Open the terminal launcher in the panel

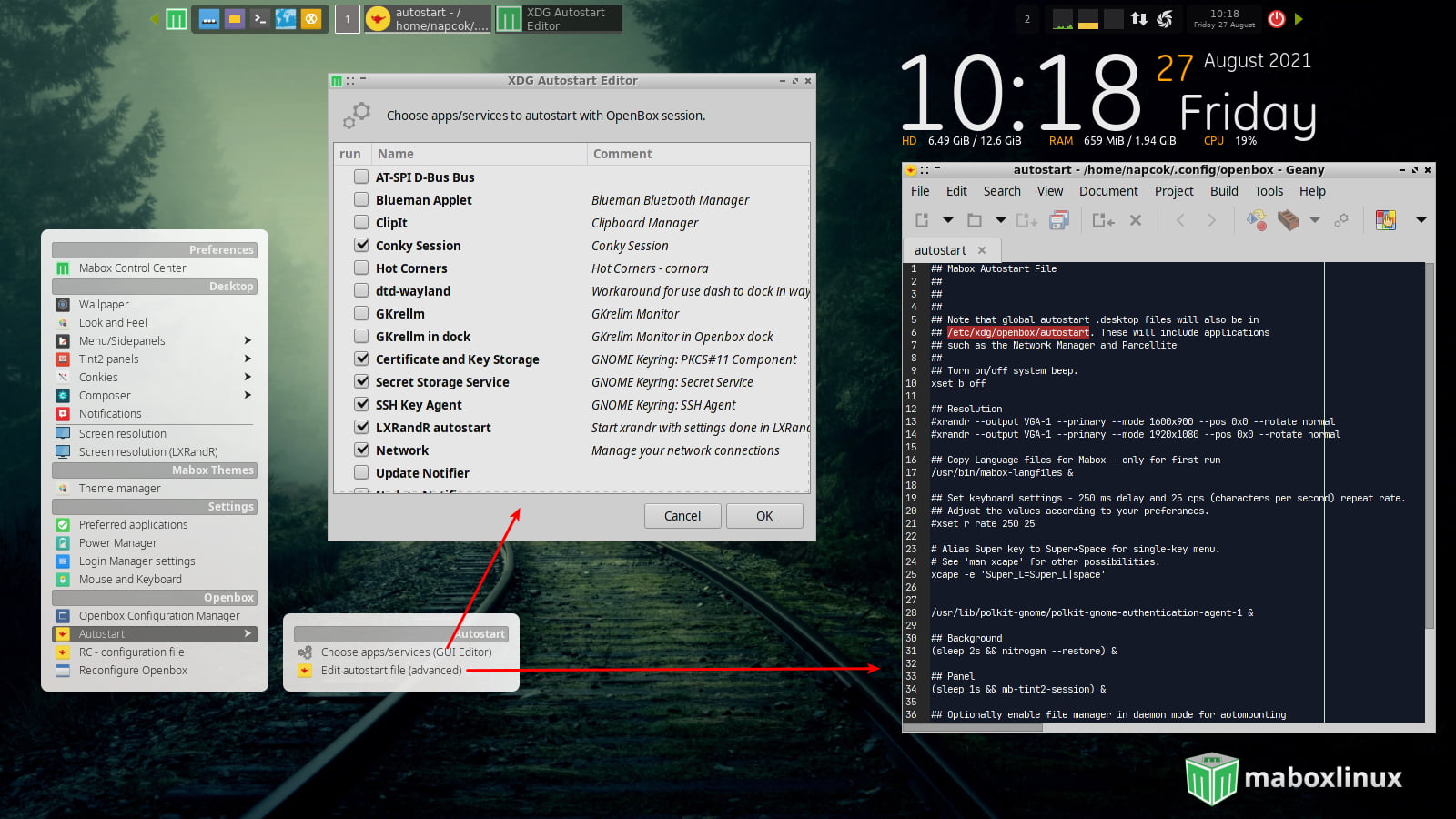tap(260, 18)
